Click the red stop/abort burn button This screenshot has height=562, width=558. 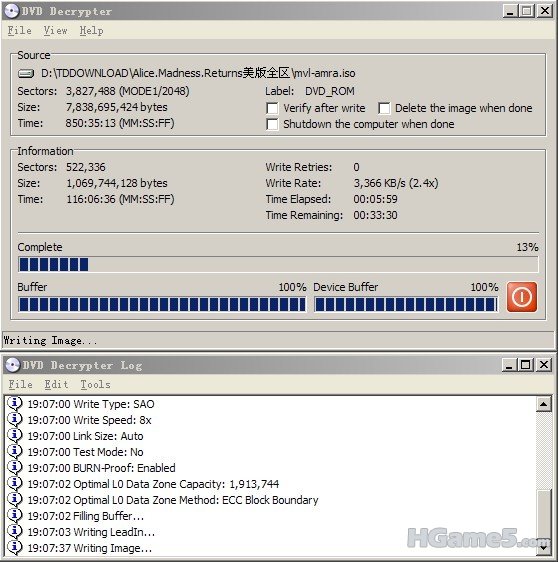point(521,297)
